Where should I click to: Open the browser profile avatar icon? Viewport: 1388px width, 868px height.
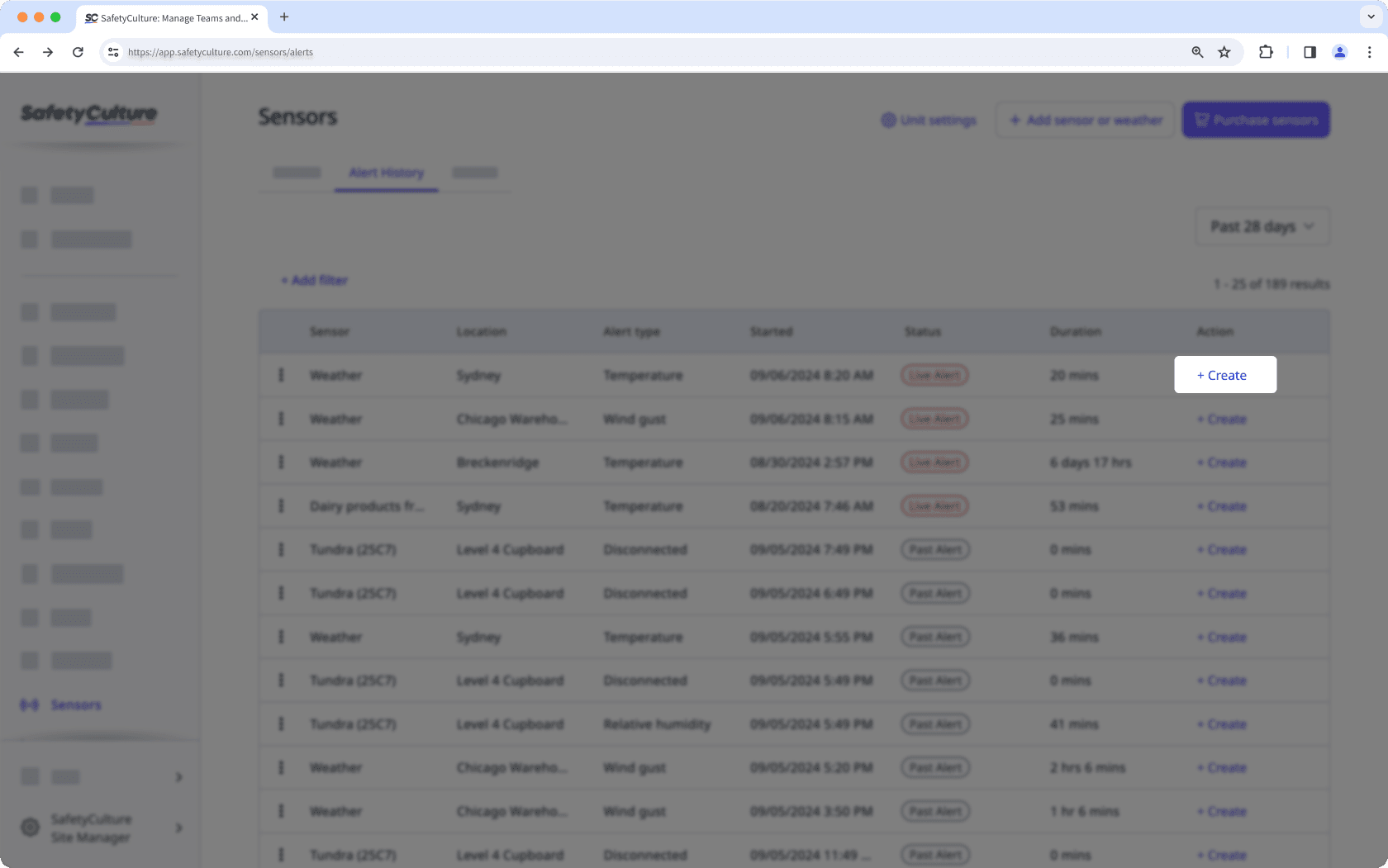(1339, 52)
